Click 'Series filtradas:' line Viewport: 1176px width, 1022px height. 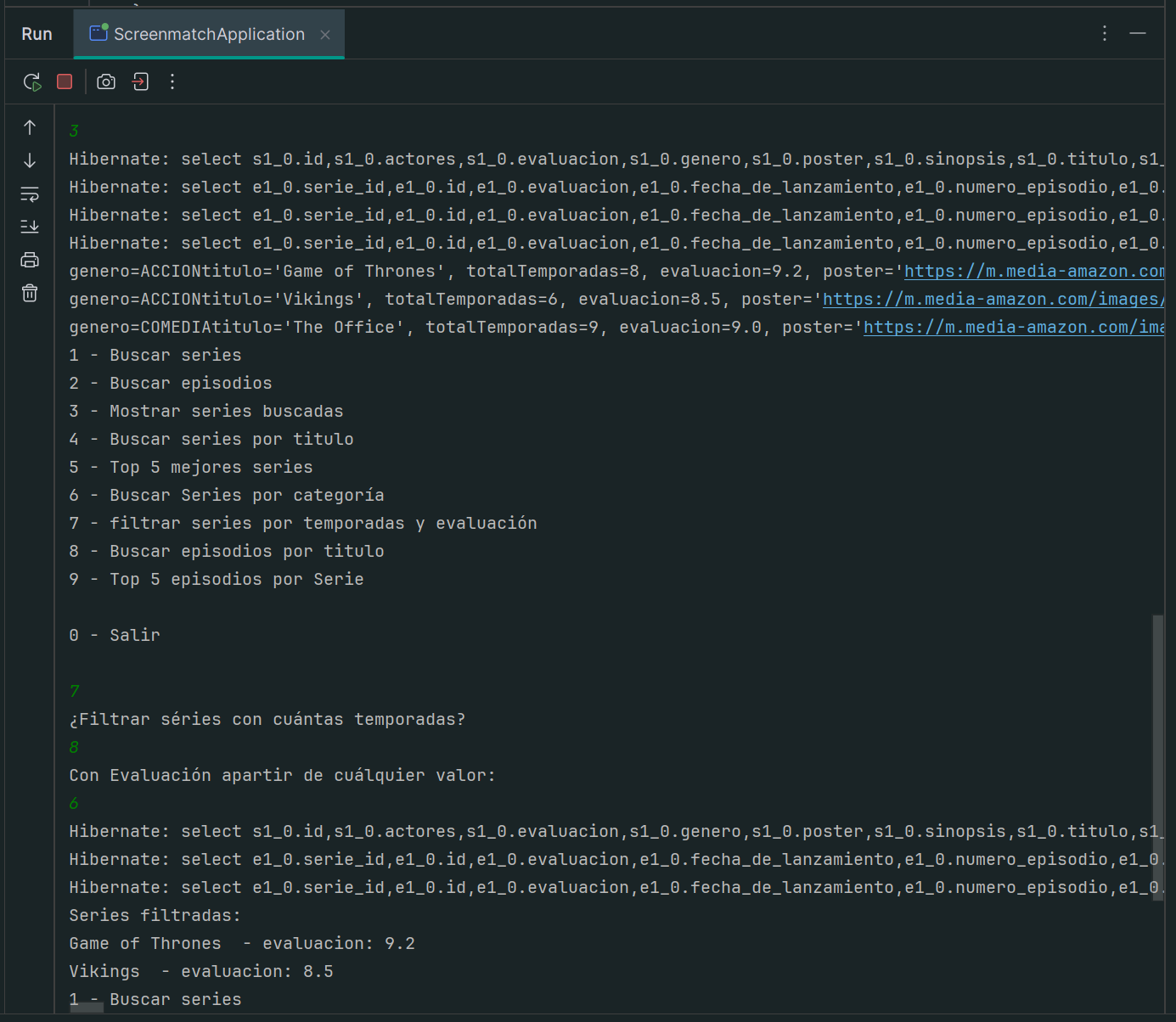(x=155, y=916)
